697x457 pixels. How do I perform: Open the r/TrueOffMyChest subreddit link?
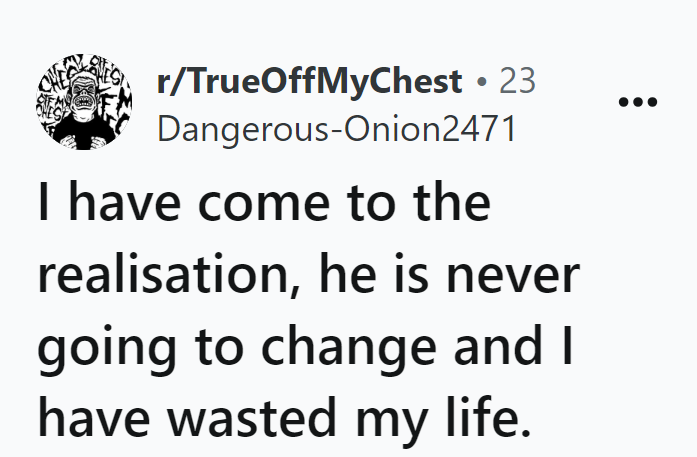(310, 81)
